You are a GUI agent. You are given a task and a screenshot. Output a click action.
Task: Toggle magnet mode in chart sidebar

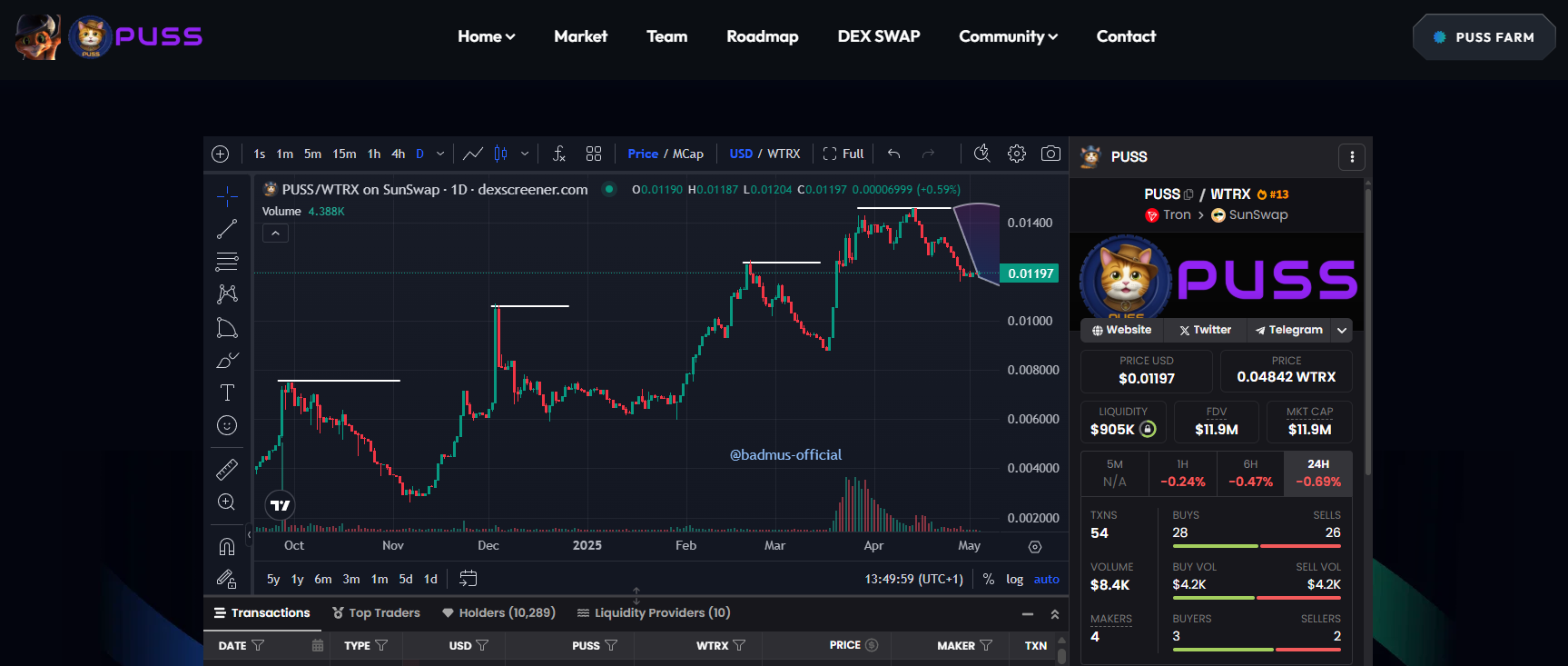227,546
